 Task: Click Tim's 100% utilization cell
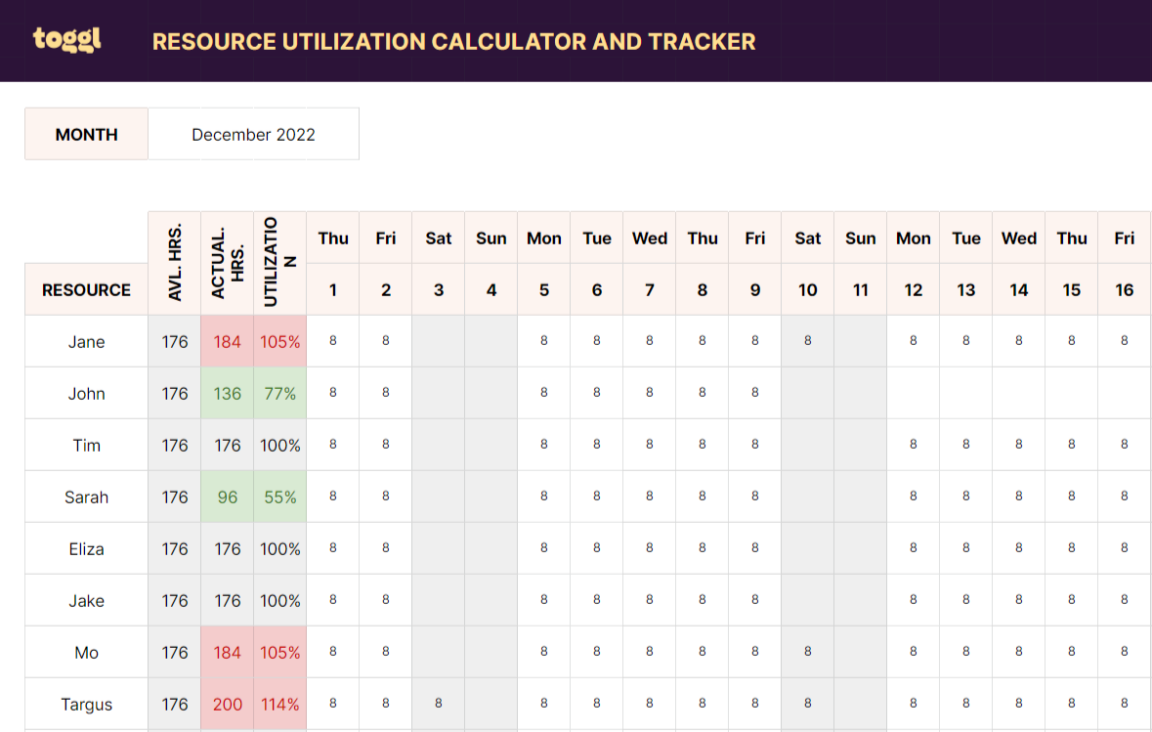point(280,444)
